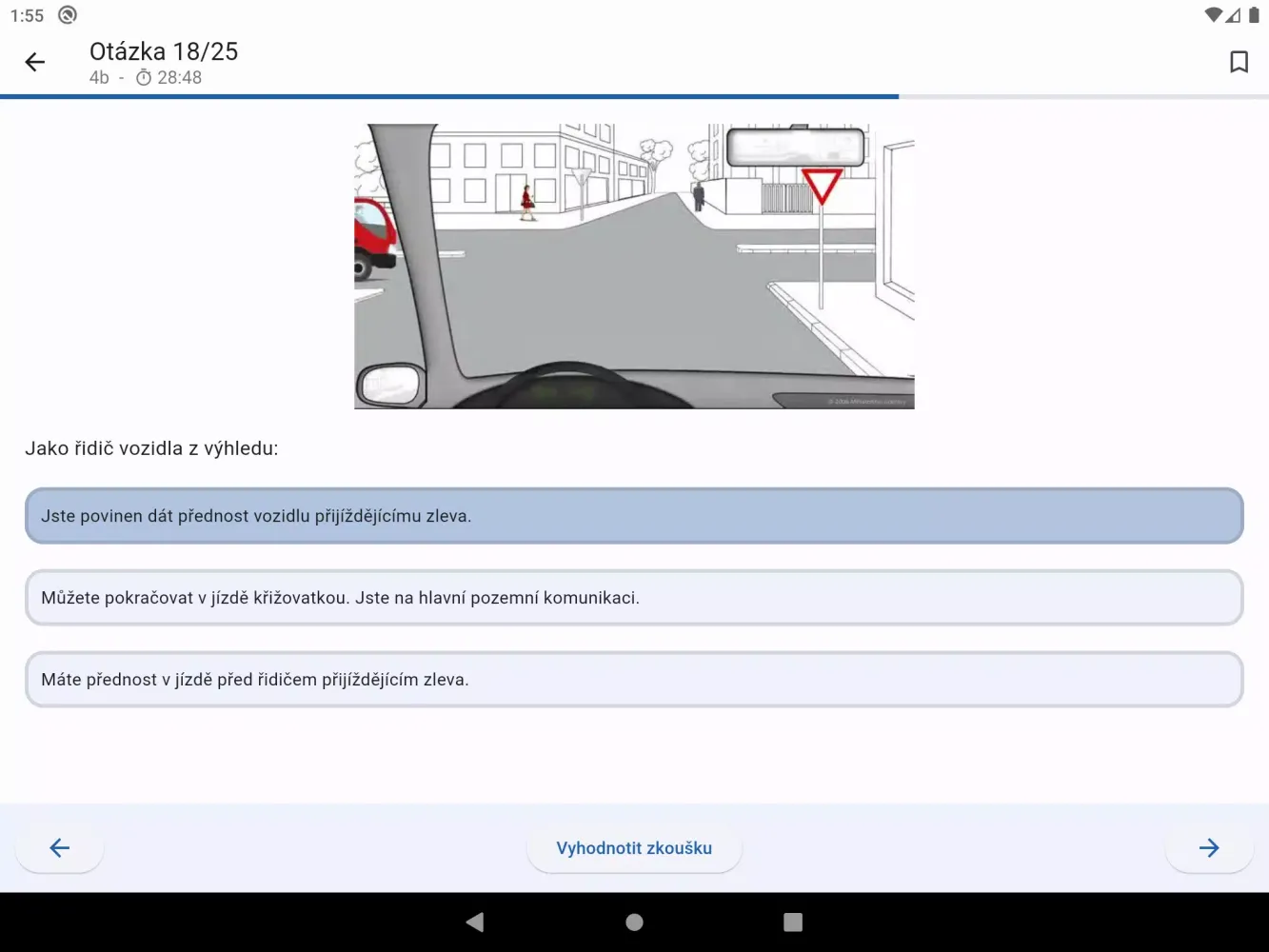Advance to the next question with the right arrow
Screen dimensions: 1269x952
tap(1208, 847)
